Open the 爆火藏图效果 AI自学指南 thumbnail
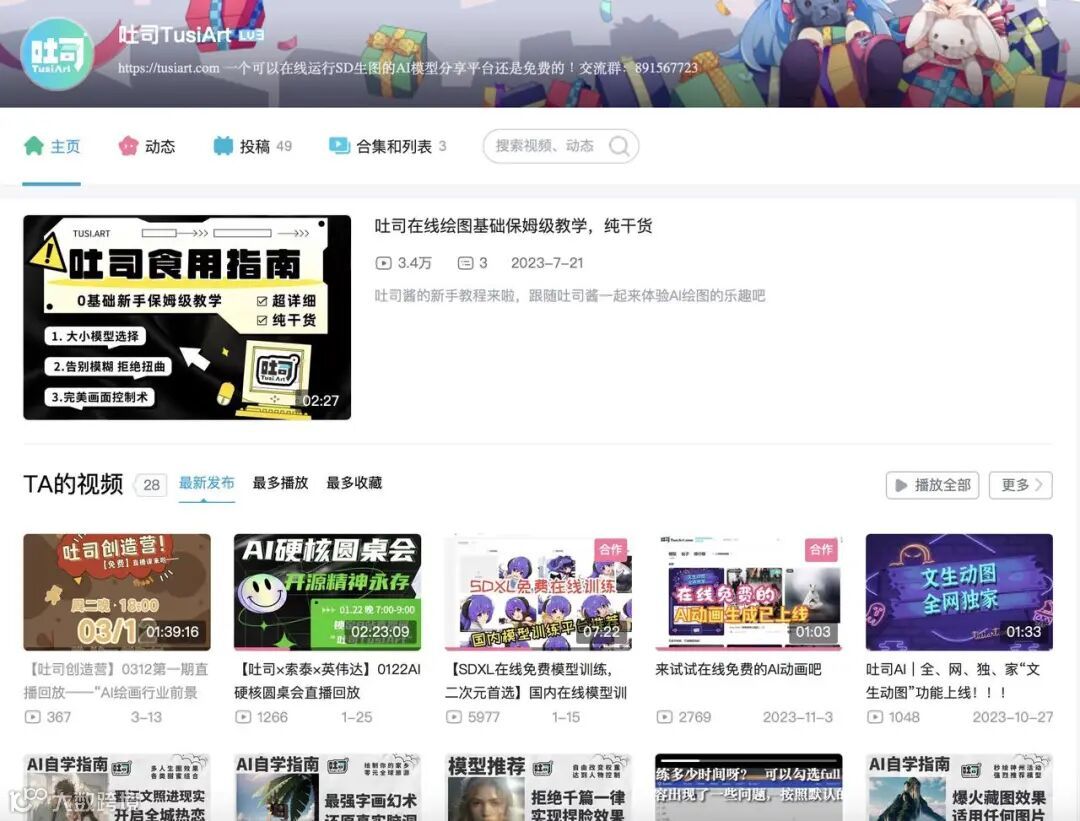 pyautogui.click(x=959, y=787)
